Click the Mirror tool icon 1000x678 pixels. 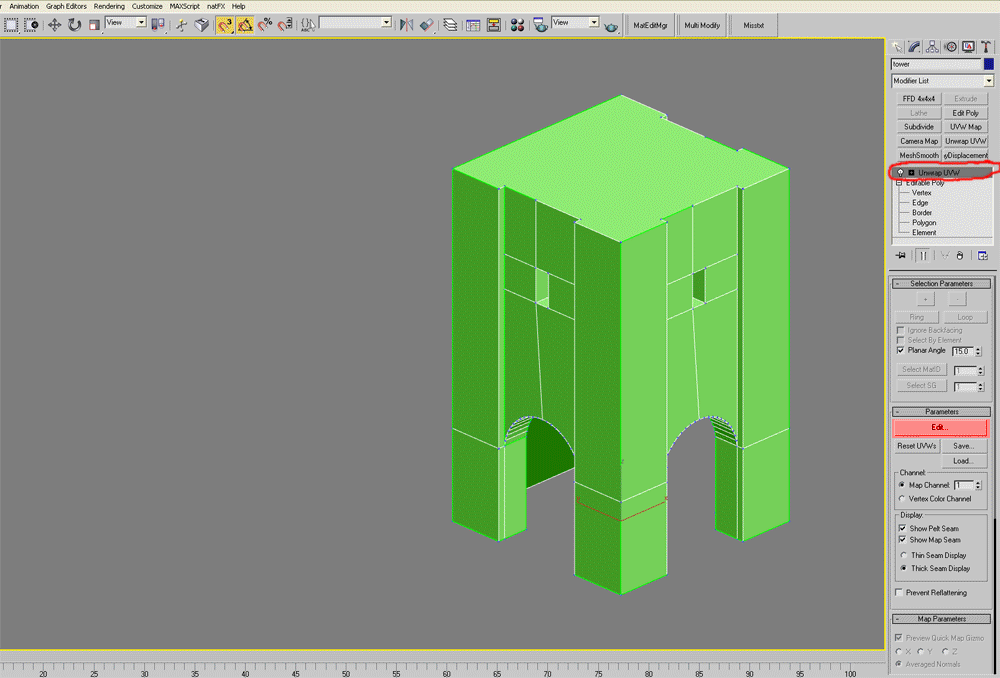(407, 24)
